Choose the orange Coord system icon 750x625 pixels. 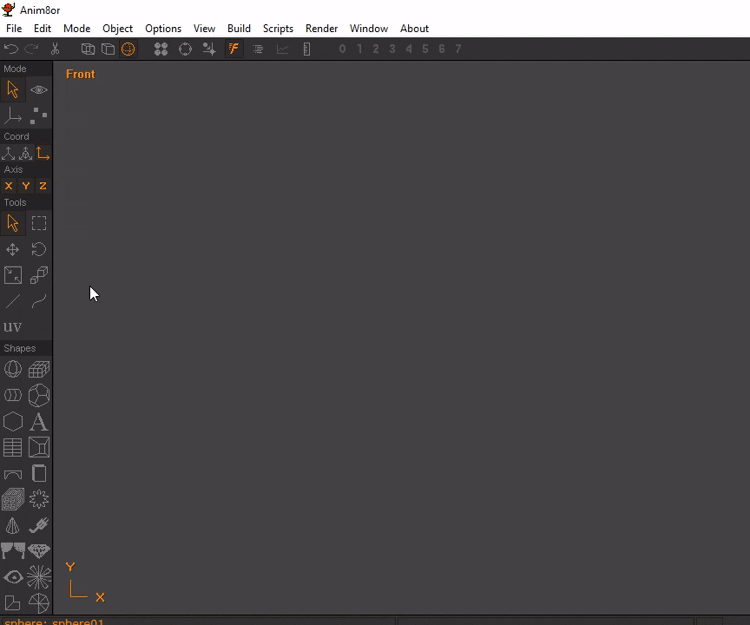pyautogui.click(x=43, y=154)
